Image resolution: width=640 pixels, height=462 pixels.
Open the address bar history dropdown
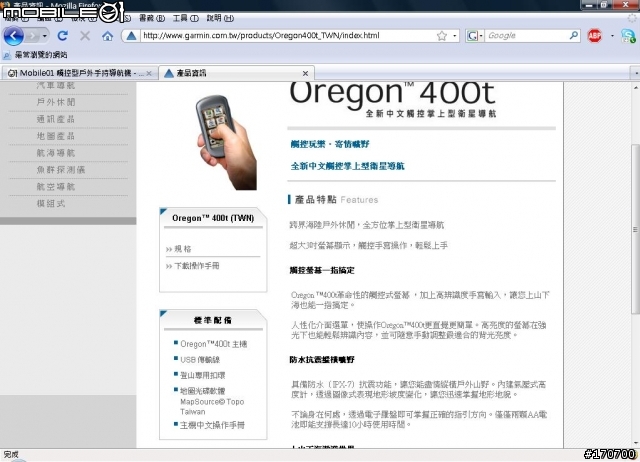(x=455, y=36)
